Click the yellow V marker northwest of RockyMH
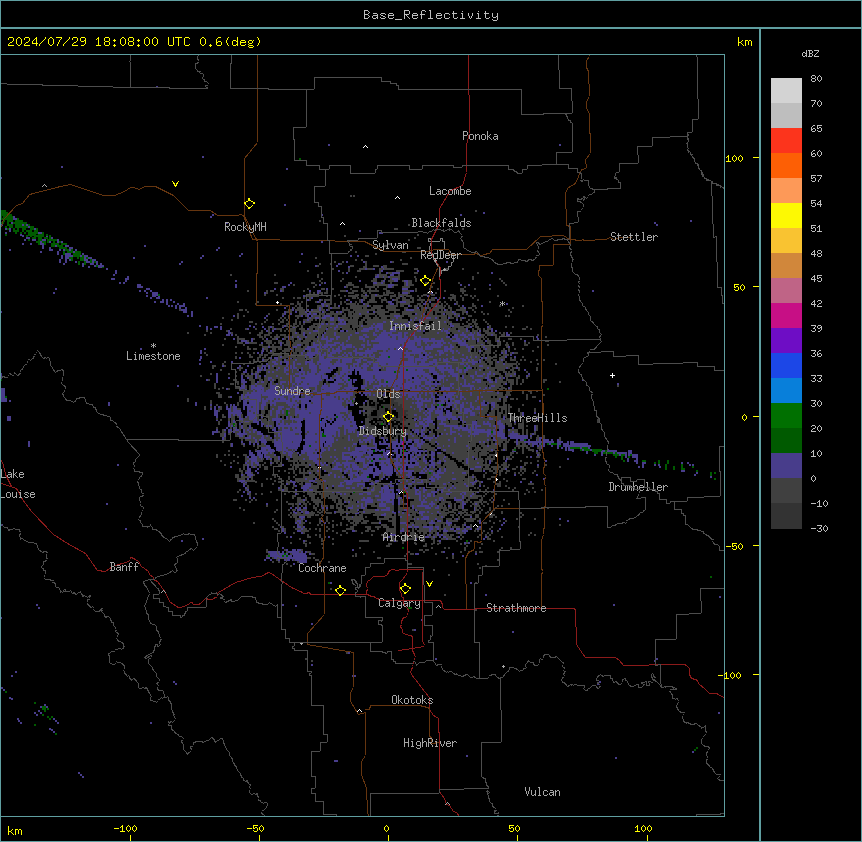 (x=175, y=184)
